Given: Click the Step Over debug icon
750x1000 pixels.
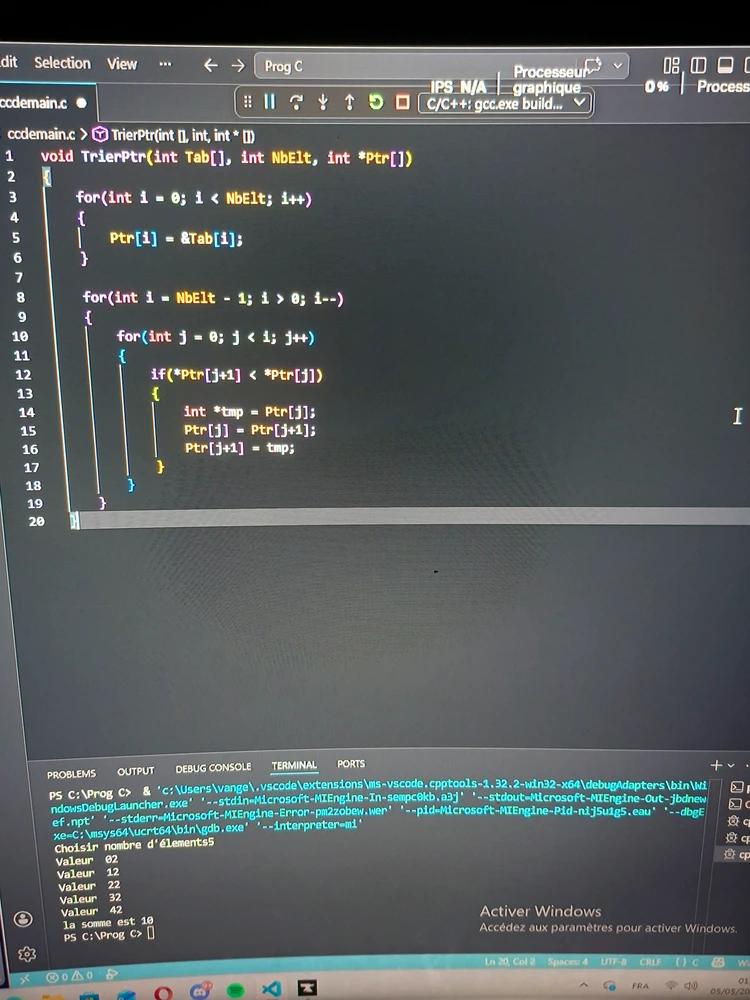Looking at the screenshot, I should (x=296, y=102).
